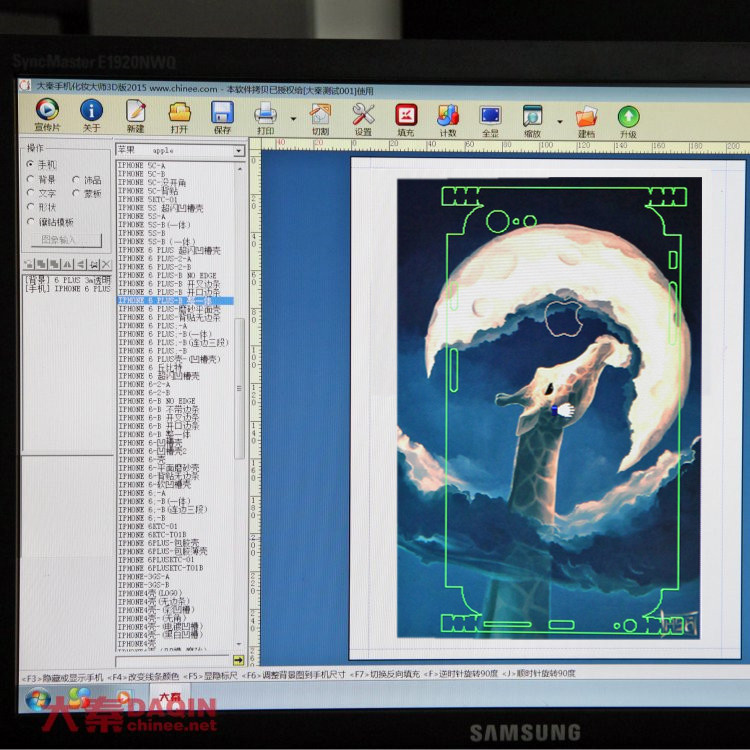Click the flip horizontal triangle icon in layer toolbar
Viewport: 750px width, 750px height.
80,264
